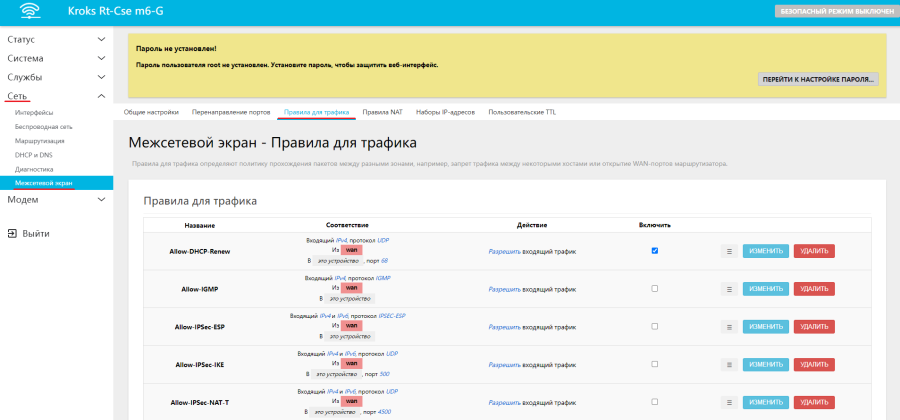Click the drag handle for Allow-IPSec-IKE rule
This screenshot has width=900, height=420.
click(729, 364)
